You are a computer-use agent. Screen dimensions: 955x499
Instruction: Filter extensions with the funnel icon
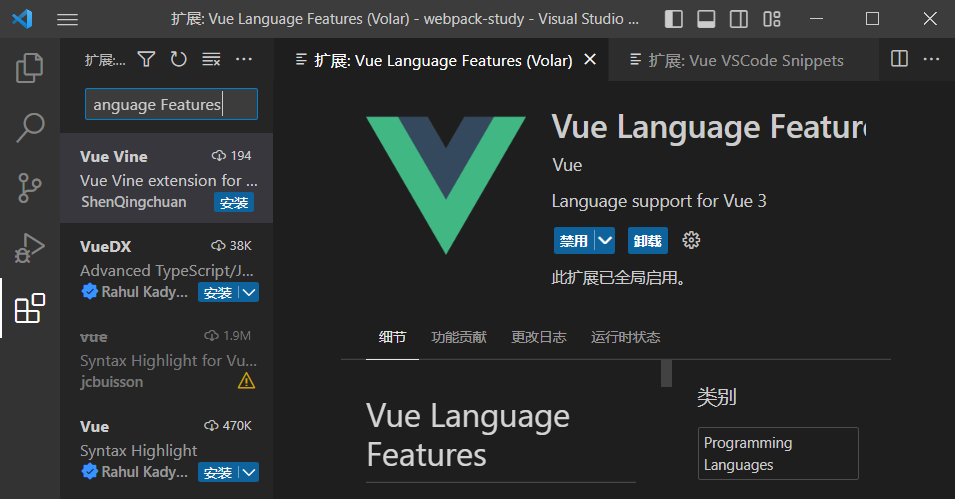tap(146, 59)
